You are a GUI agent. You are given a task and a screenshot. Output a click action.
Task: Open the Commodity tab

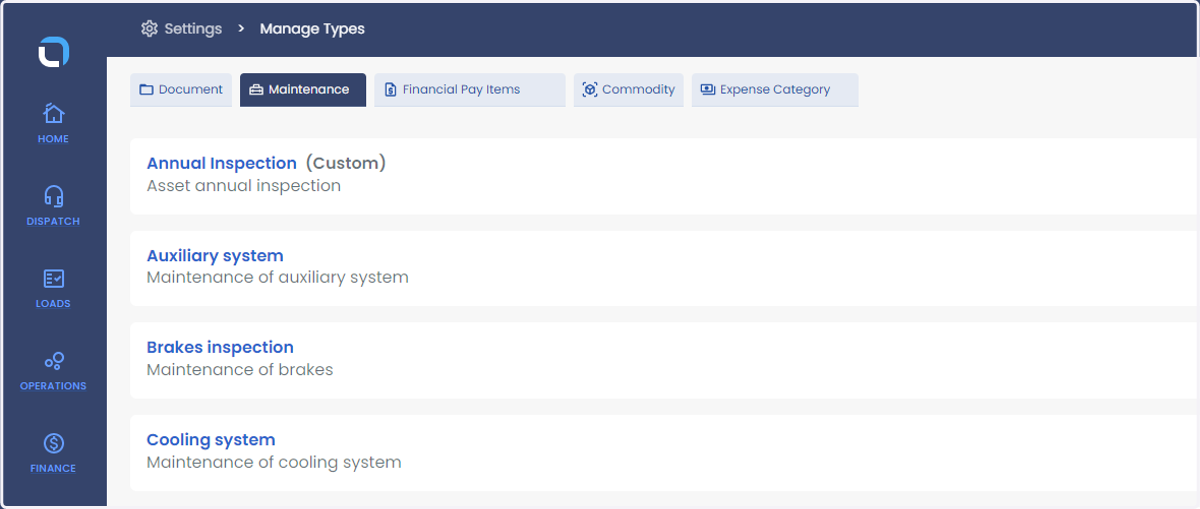tap(629, 90)
